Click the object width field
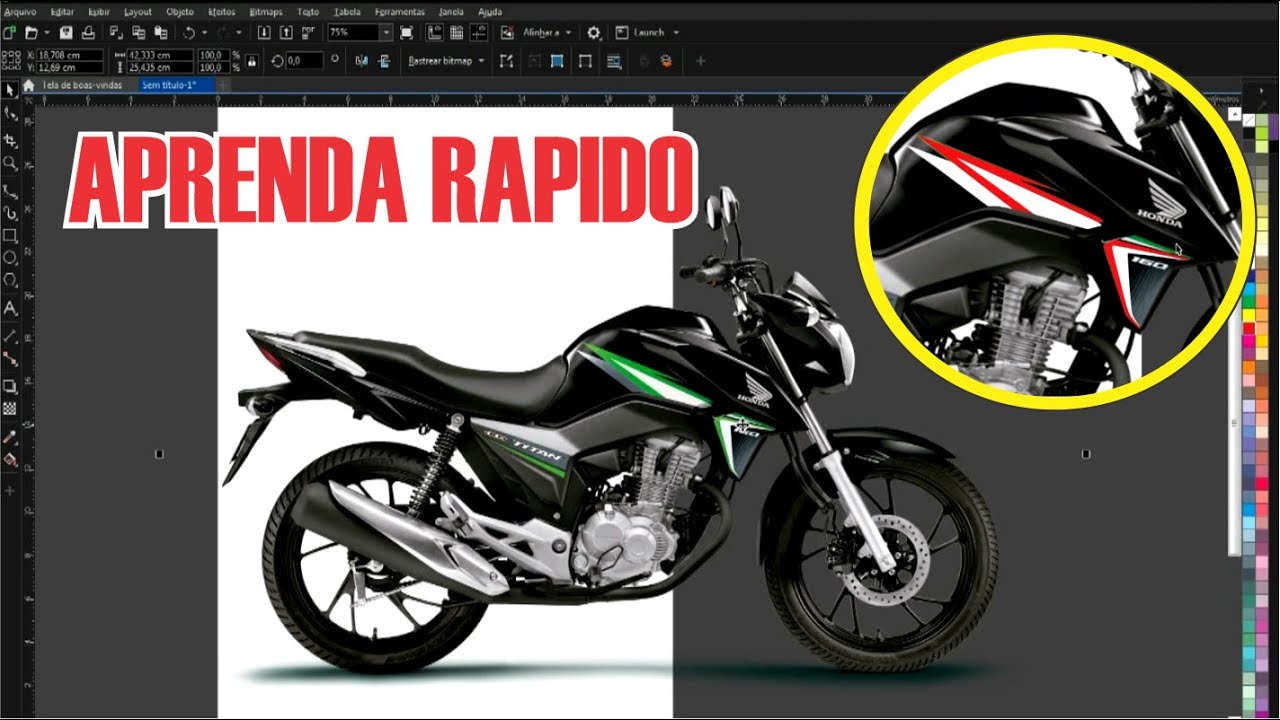 coord(160,55)
